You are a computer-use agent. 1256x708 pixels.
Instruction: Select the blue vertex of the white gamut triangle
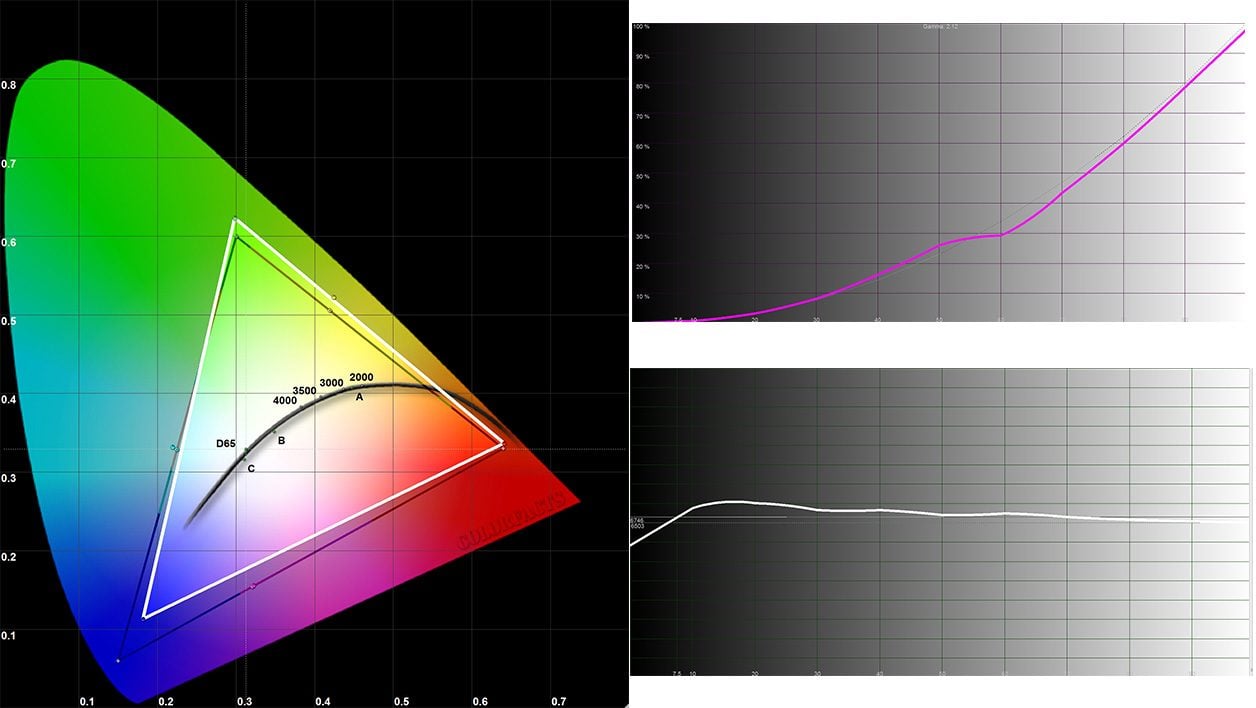click(145, 617)
